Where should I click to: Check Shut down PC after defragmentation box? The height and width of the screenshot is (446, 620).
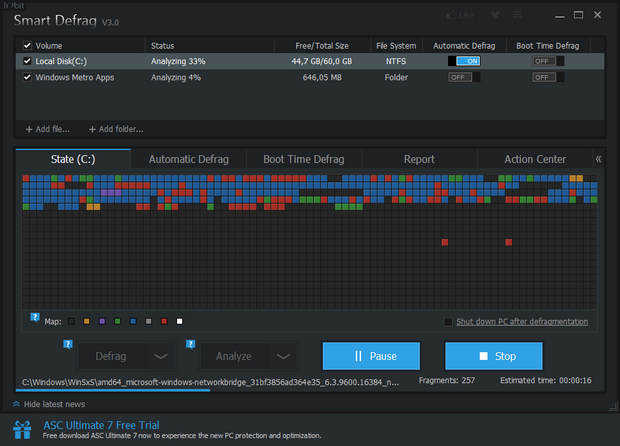point(448,321)
